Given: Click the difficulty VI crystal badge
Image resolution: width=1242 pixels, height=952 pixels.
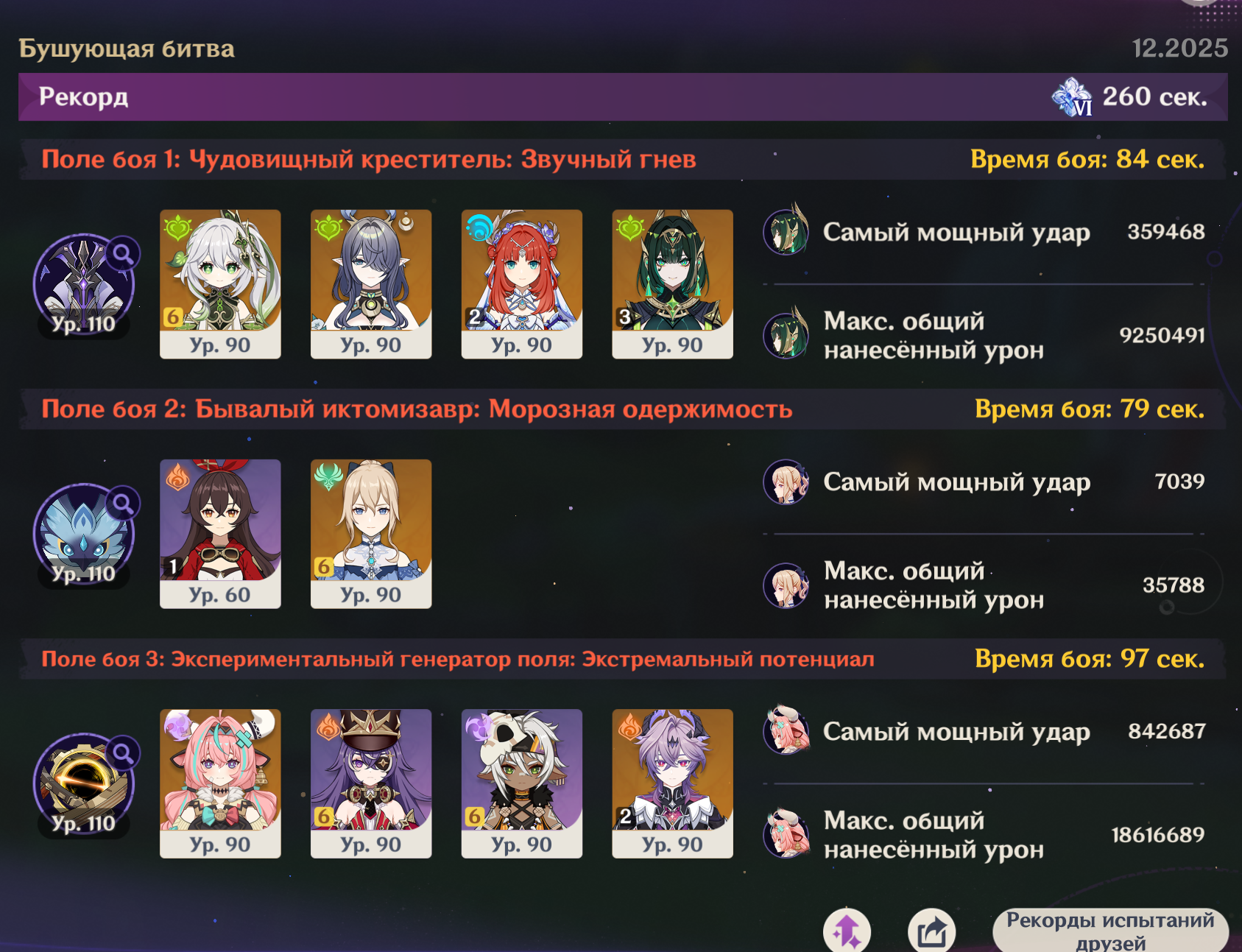Looking at the screenshot, I should coord(1072,97).
